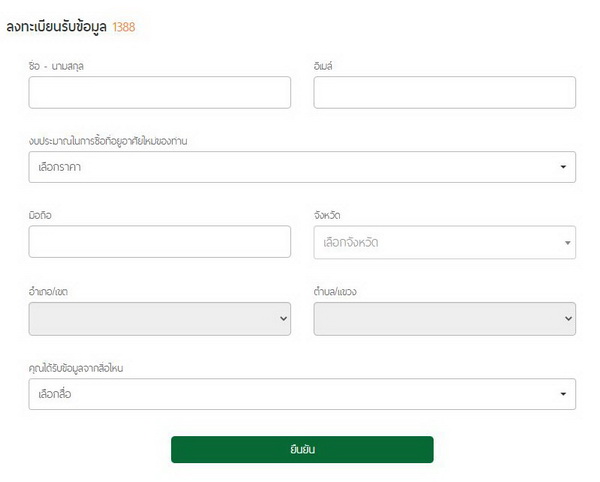The width and height of the screenshot is (600, 482).
Task: Click the ชื่อ - นามสกุล name input field
Action: (160, 92)
